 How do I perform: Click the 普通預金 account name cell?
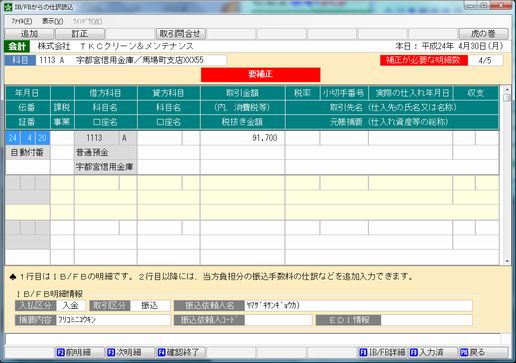pyautogui.click(x=105, y=153)
